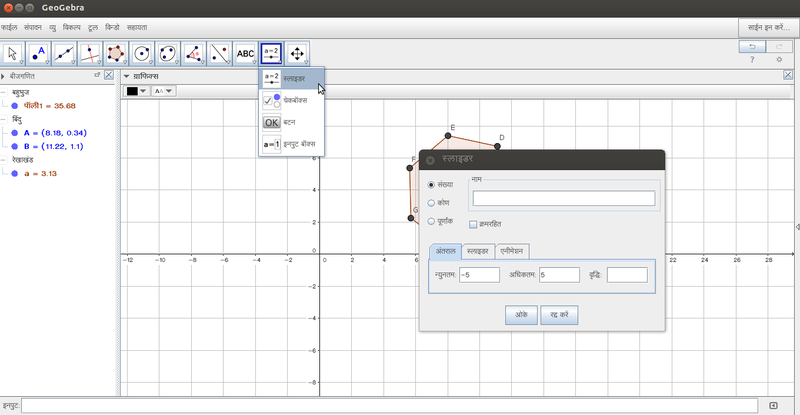Confirm the slider dialog with OK button
The image size is (800, 415).
click(521, 314)
